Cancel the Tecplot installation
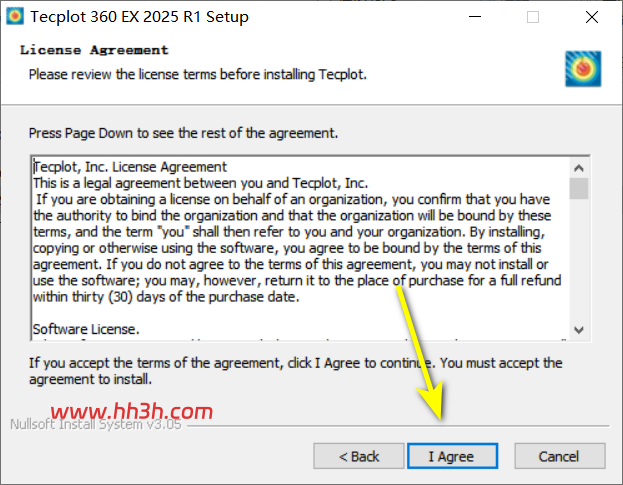 click(x=560, y=456)
